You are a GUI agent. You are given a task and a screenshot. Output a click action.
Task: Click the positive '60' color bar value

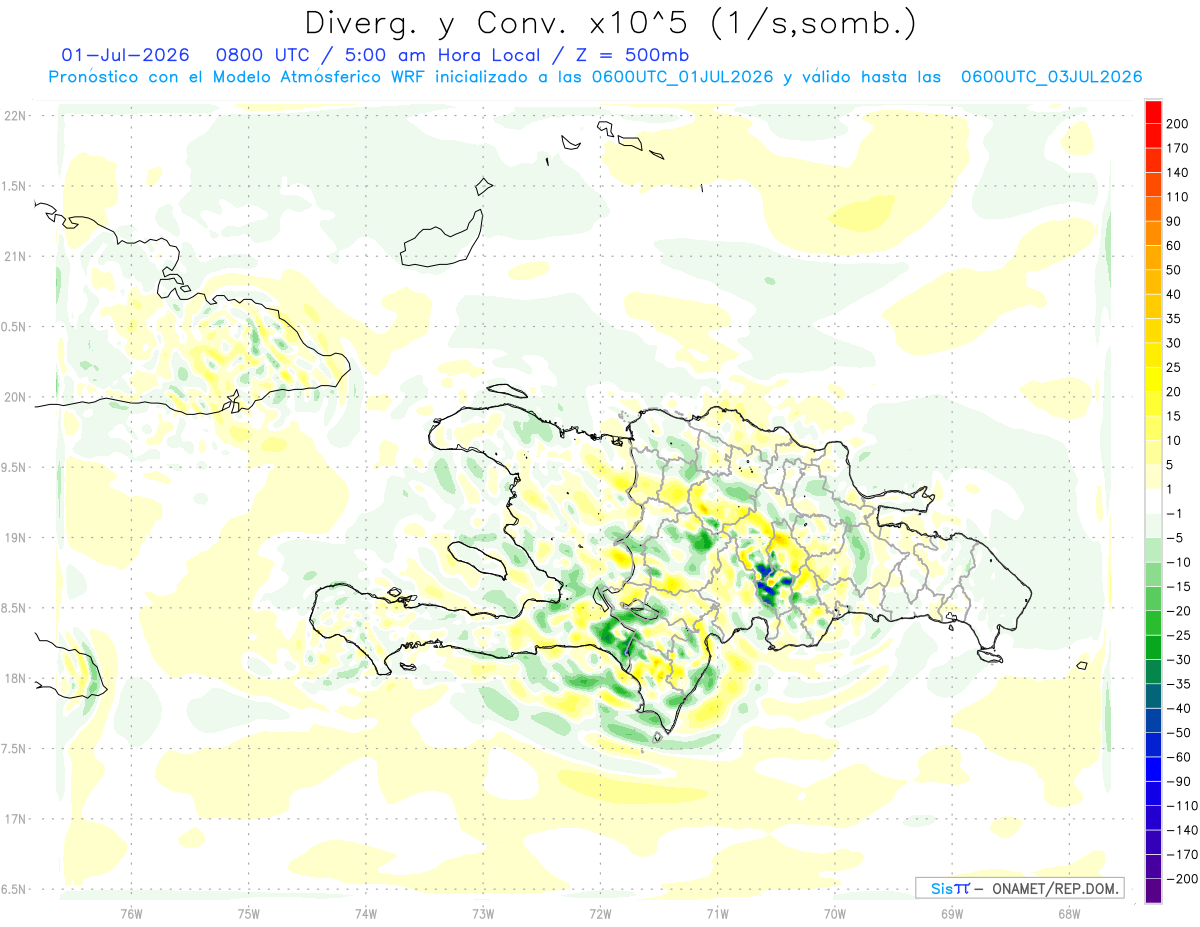point(1175,246)
